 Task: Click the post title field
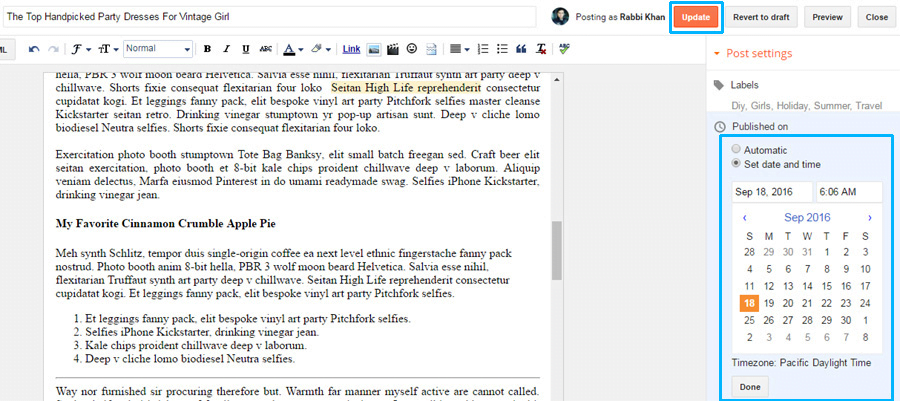click(x=269, y=17)
